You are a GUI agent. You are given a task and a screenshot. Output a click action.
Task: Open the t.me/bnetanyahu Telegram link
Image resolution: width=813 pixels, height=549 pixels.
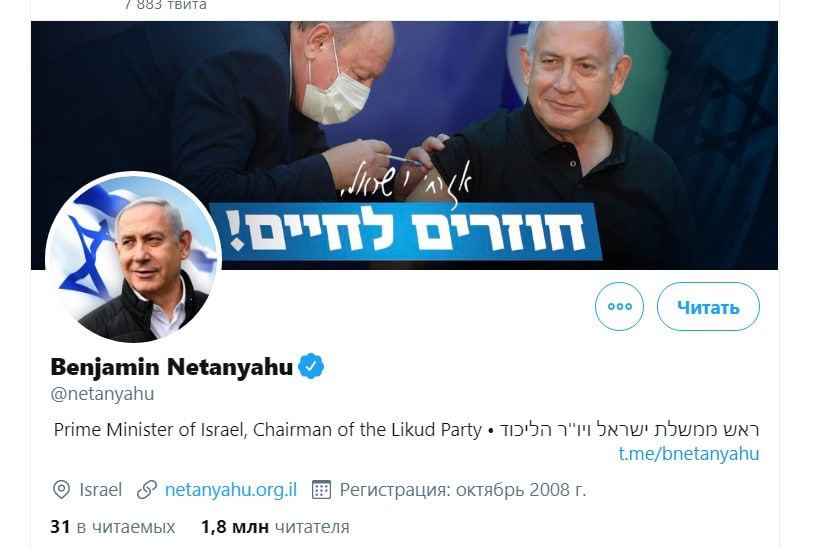point(689,454)
